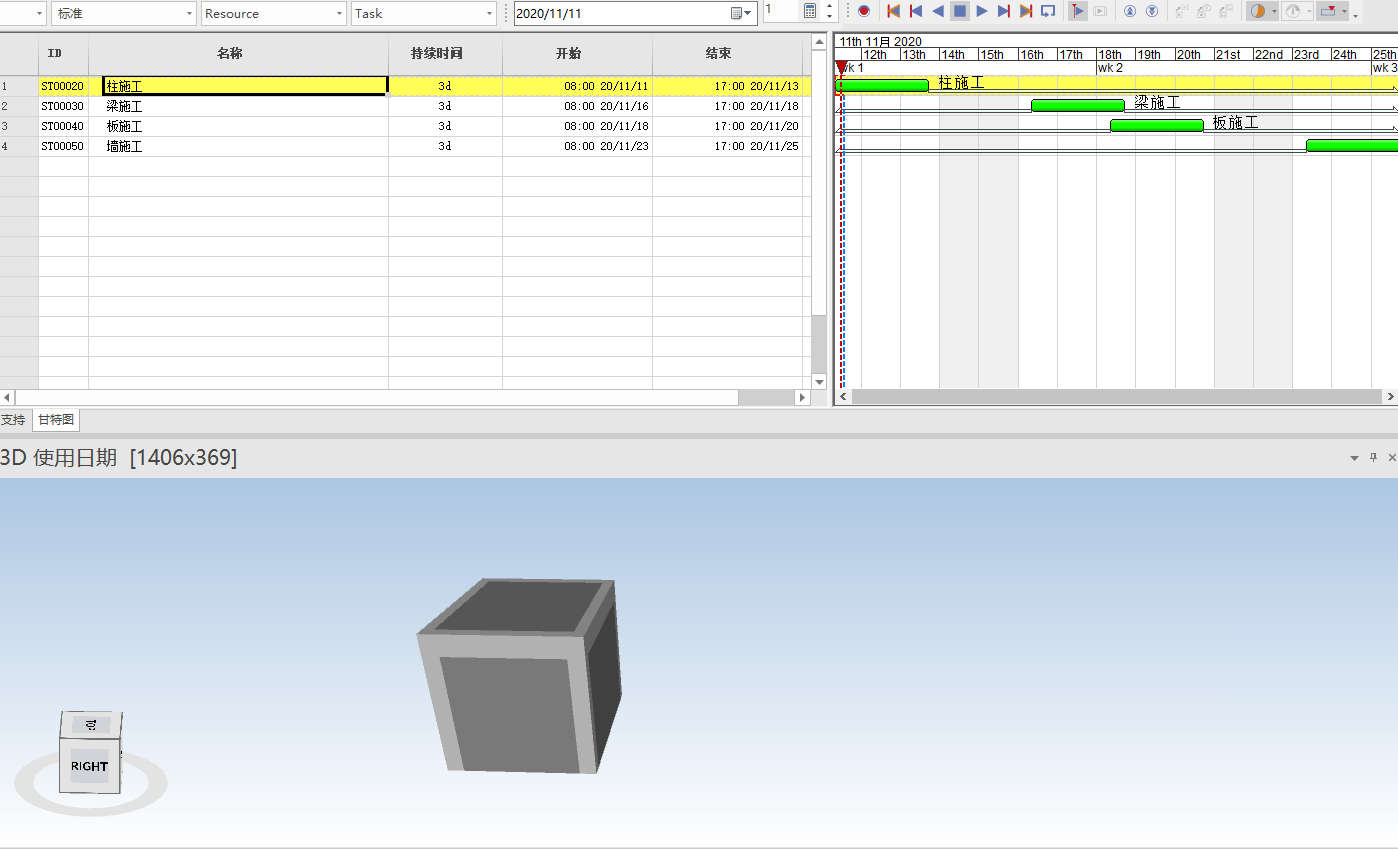1398x849 pixels.
Task: Select the 板施工 task row name
Action: 124,126
